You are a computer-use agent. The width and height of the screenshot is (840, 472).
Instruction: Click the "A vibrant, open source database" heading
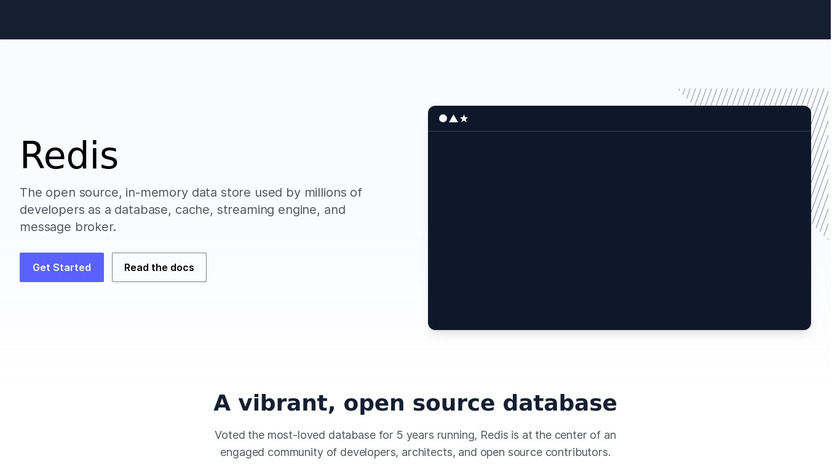coord(415,403)
